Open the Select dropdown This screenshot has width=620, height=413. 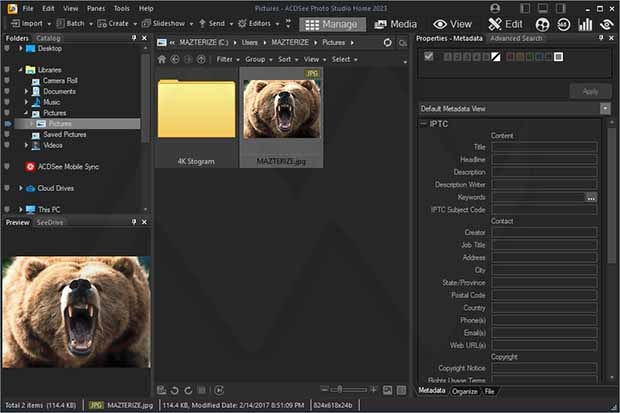pos(344,59)
